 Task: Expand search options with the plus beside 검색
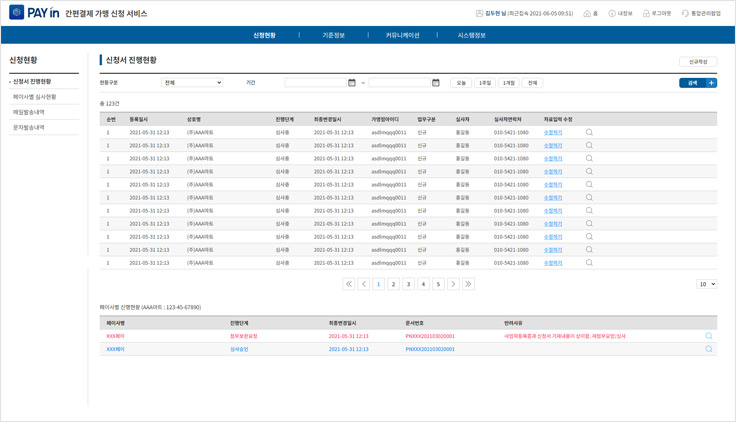pos(711,83)
